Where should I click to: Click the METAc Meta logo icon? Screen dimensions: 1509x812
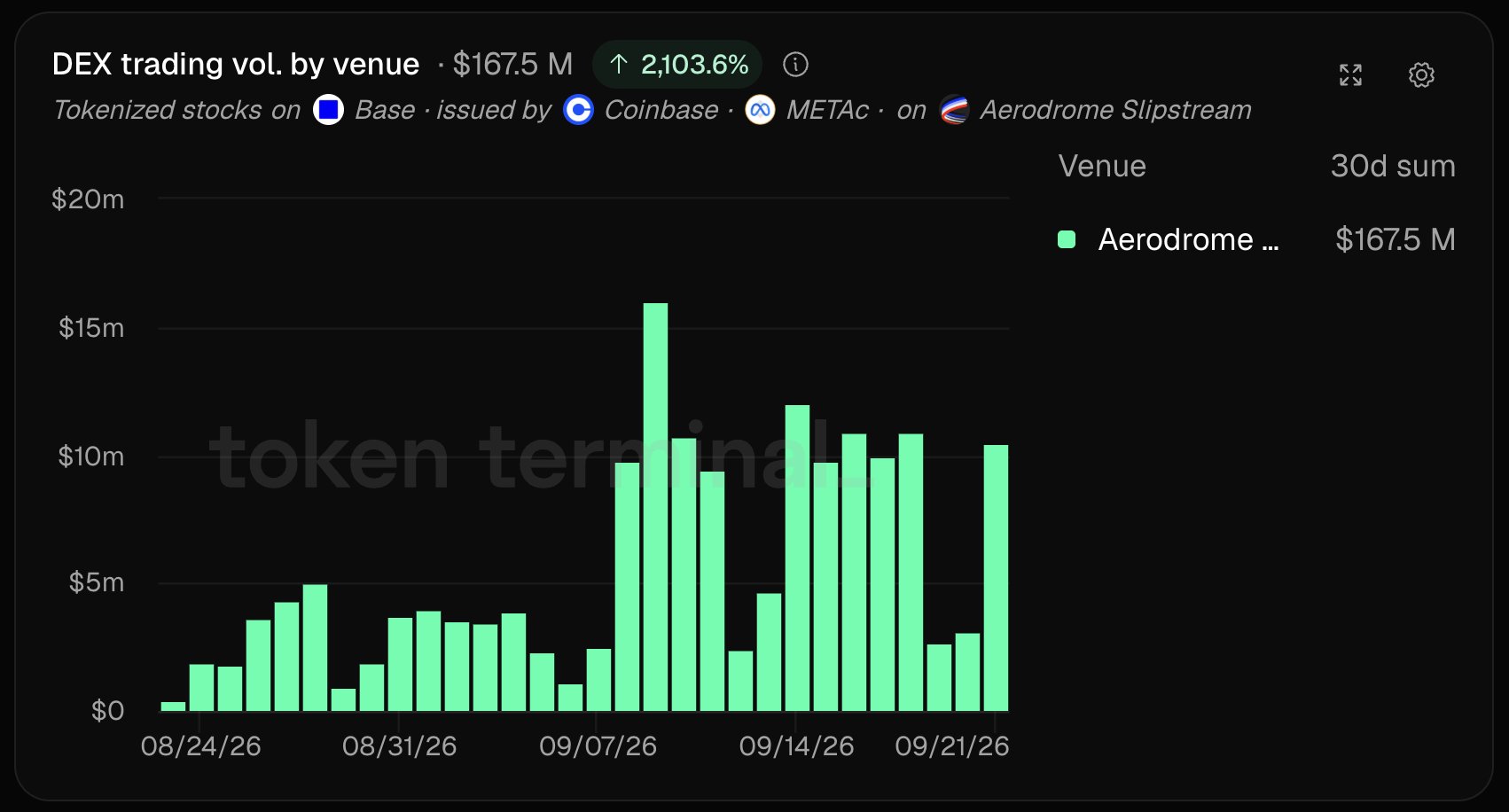coord(761,110)
